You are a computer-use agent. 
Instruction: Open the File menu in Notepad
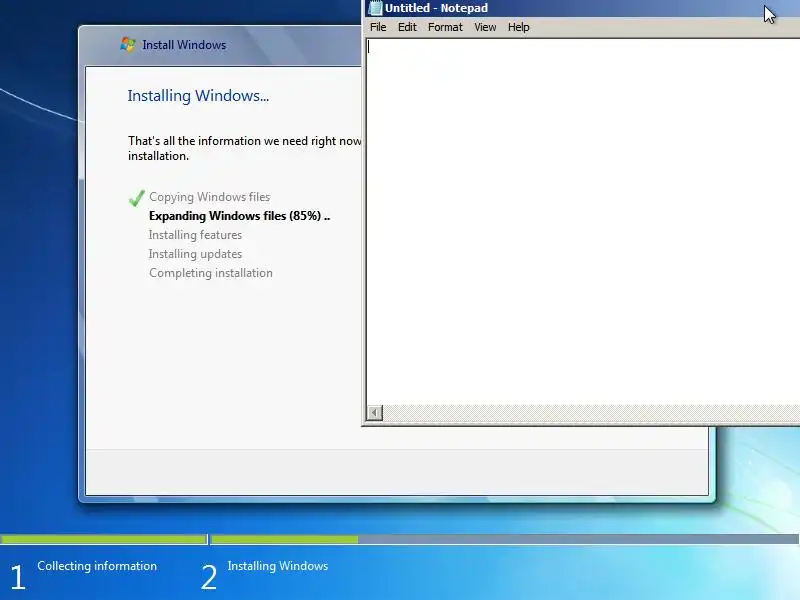(378, 27)
